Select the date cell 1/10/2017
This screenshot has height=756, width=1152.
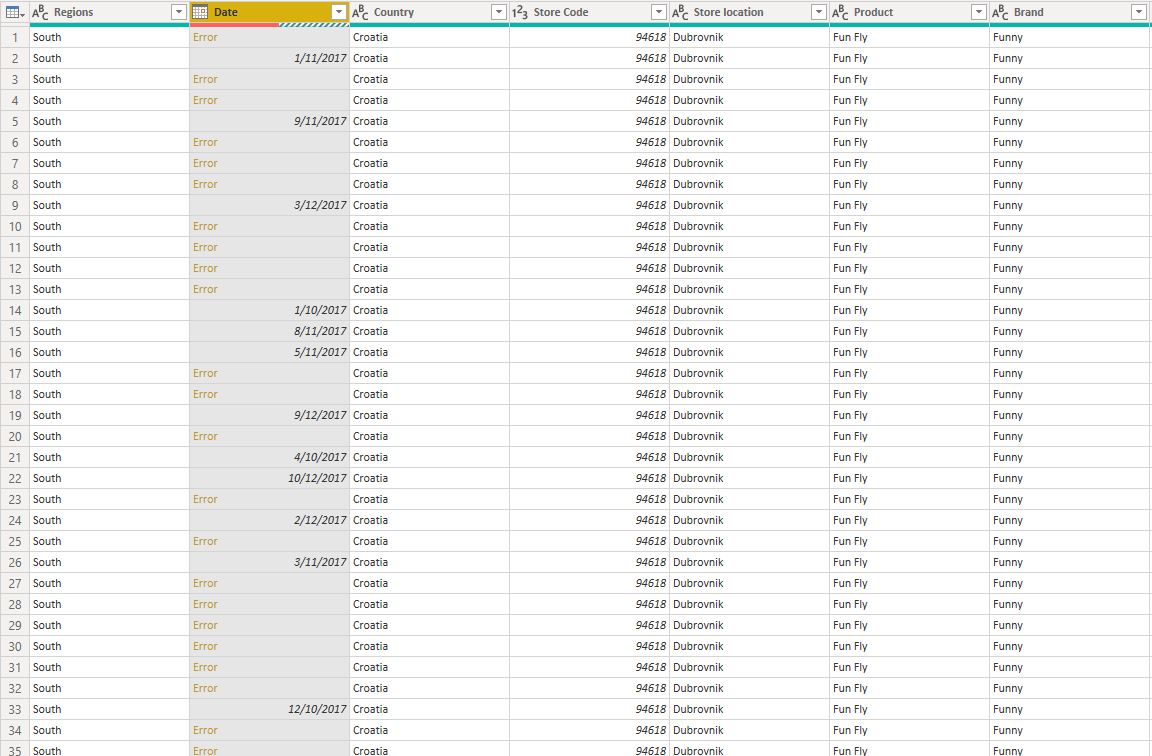[x=270, y=310]
